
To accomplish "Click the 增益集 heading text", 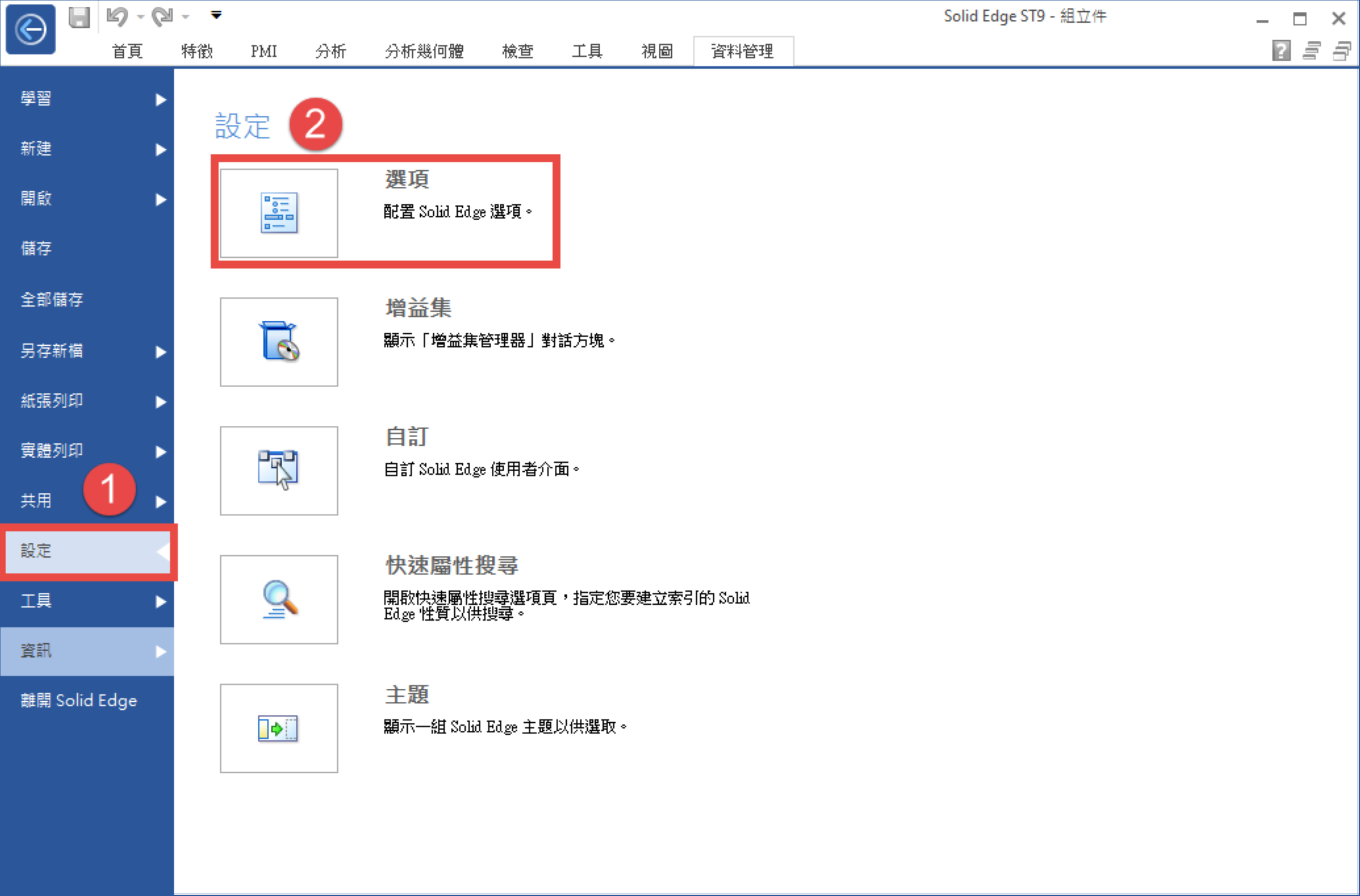I will click(x=419, y=309).
